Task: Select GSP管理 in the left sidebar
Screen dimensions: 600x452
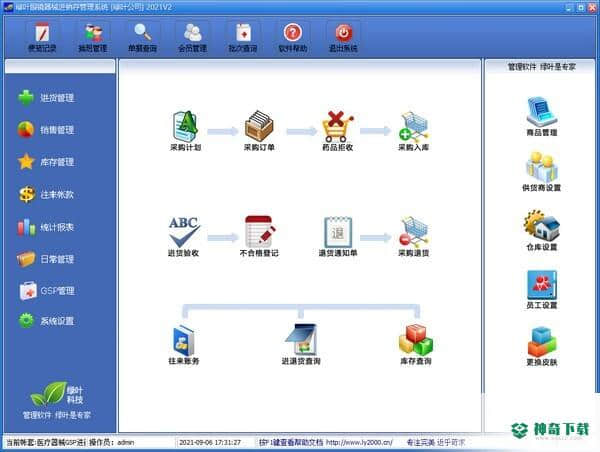Action: click(46, 291)
